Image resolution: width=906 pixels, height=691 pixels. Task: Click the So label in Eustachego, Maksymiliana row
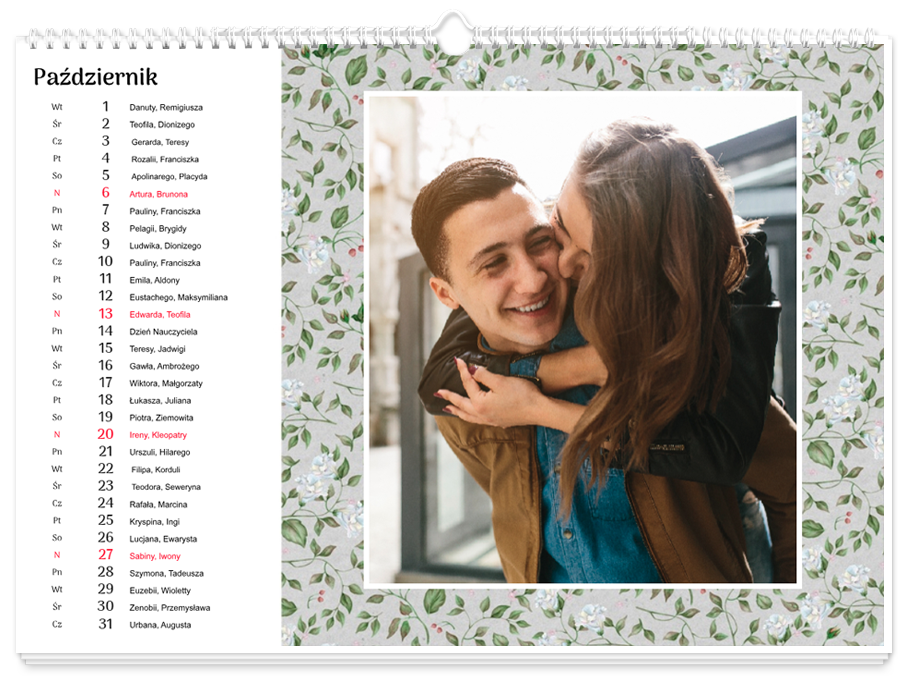coord(57,297)
